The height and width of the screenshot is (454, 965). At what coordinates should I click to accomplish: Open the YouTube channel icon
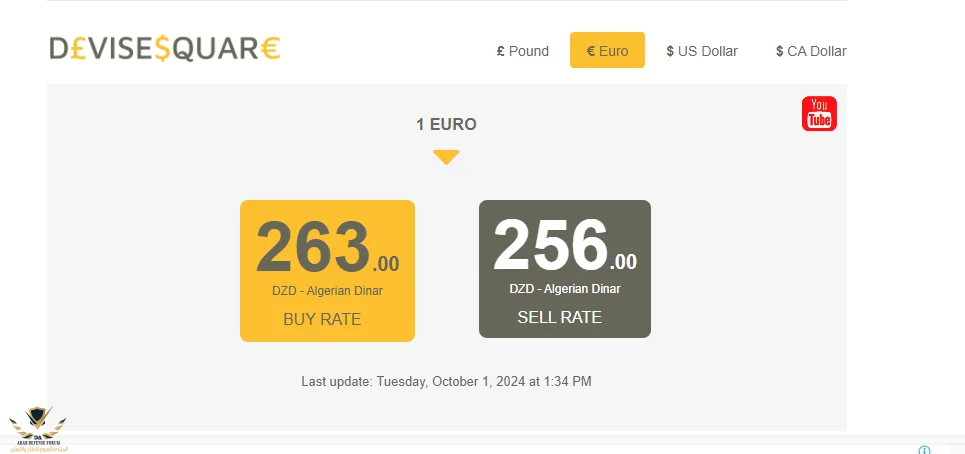point(819,113)
